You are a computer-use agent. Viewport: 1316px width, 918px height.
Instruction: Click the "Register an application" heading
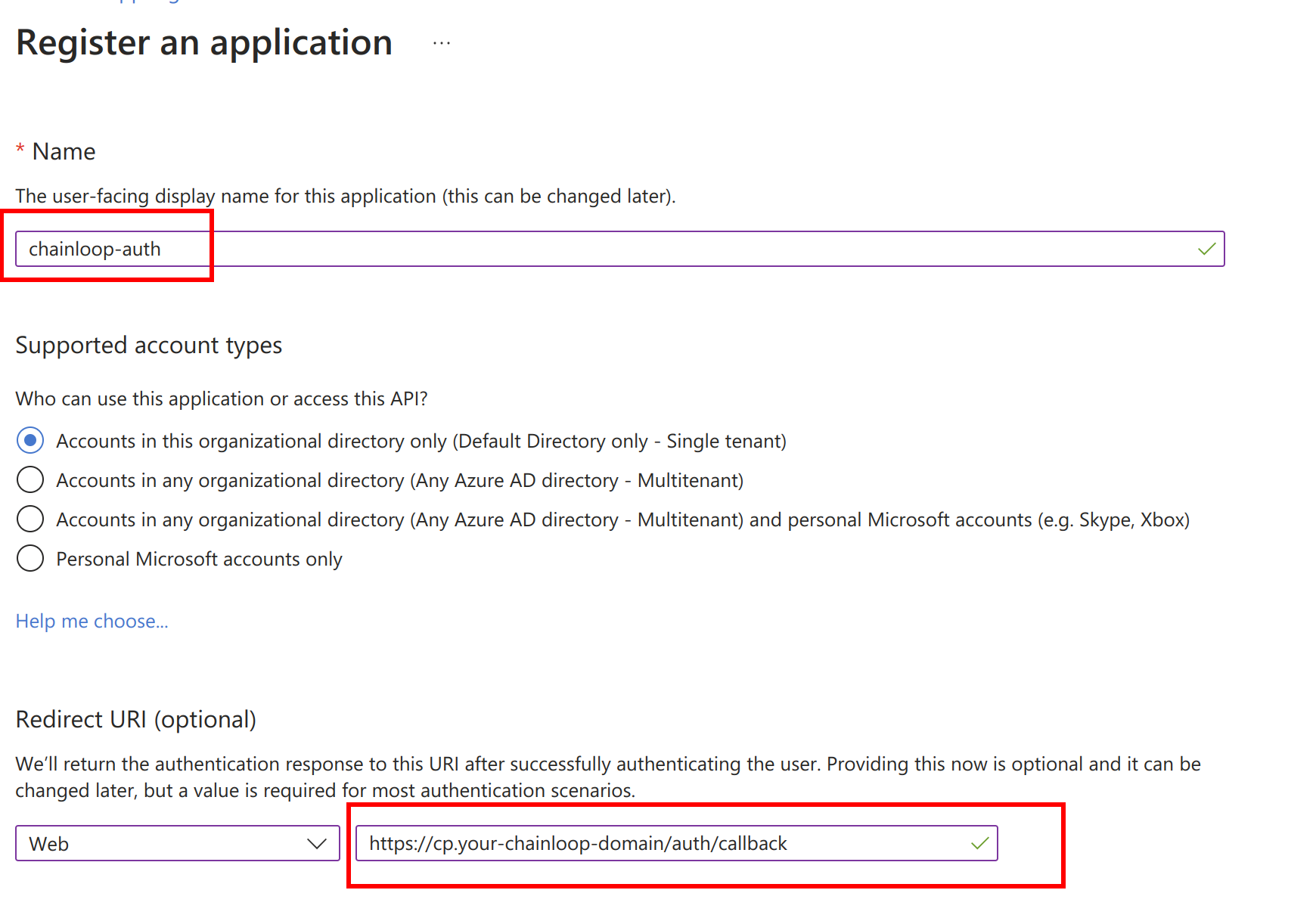click(204, 42)
